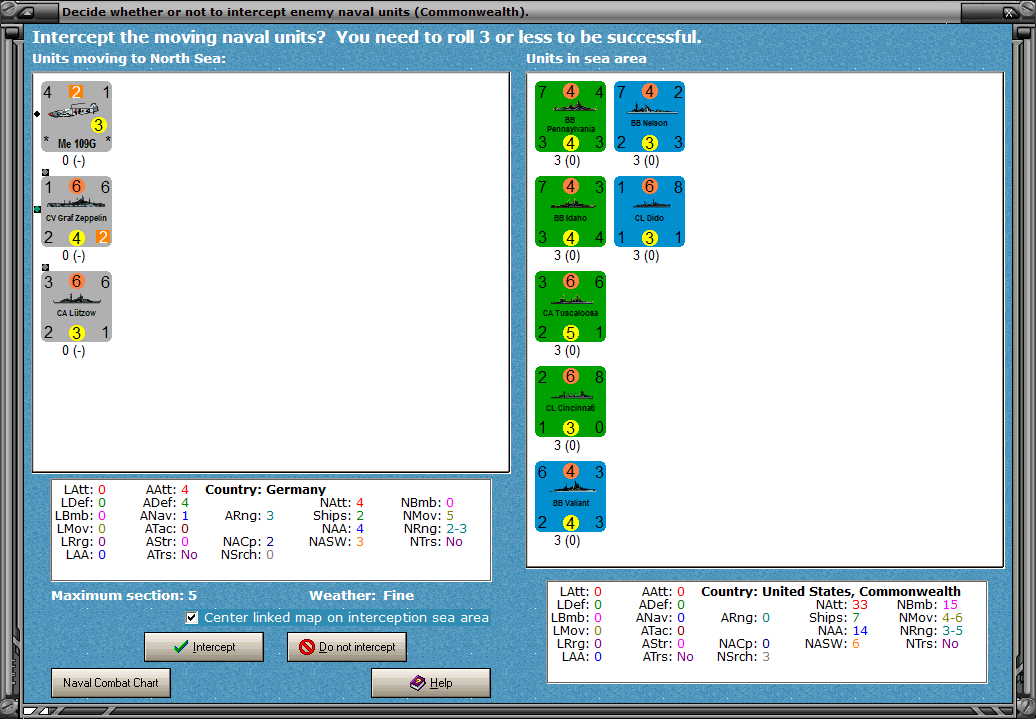Click the '0 (-)' label under Me 109G
Screen dimensions: 1036x719
[x=74, y=161]
